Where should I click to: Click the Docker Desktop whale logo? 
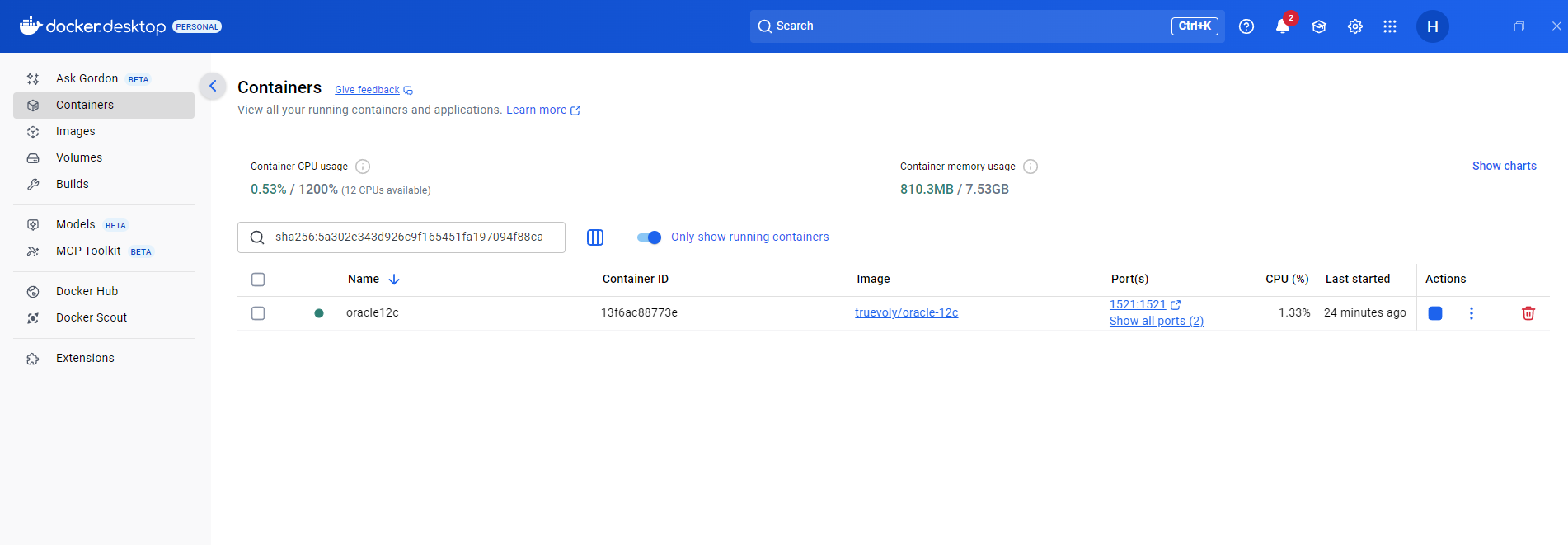pos(31,26)
